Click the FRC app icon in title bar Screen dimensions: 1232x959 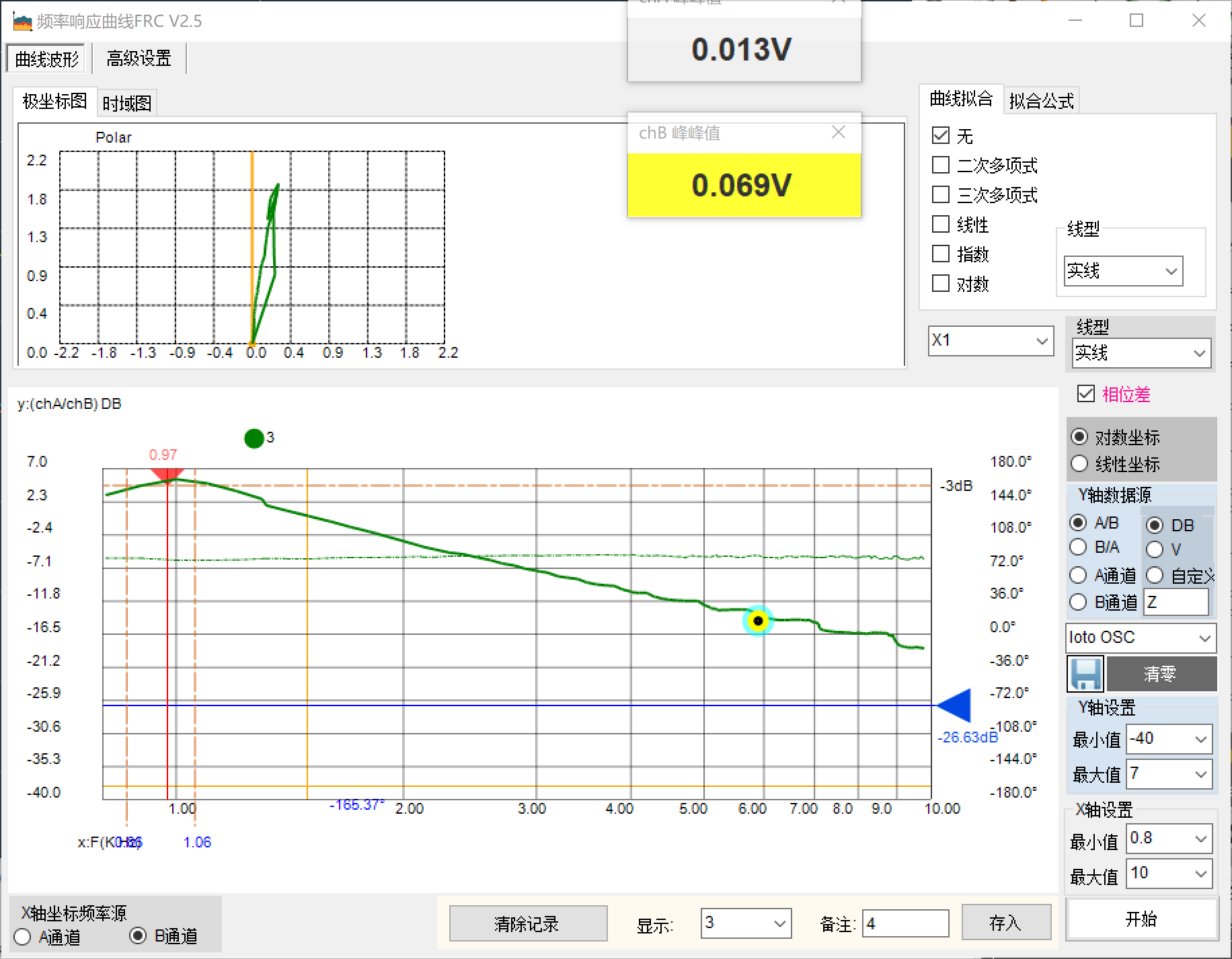(22, 22)
